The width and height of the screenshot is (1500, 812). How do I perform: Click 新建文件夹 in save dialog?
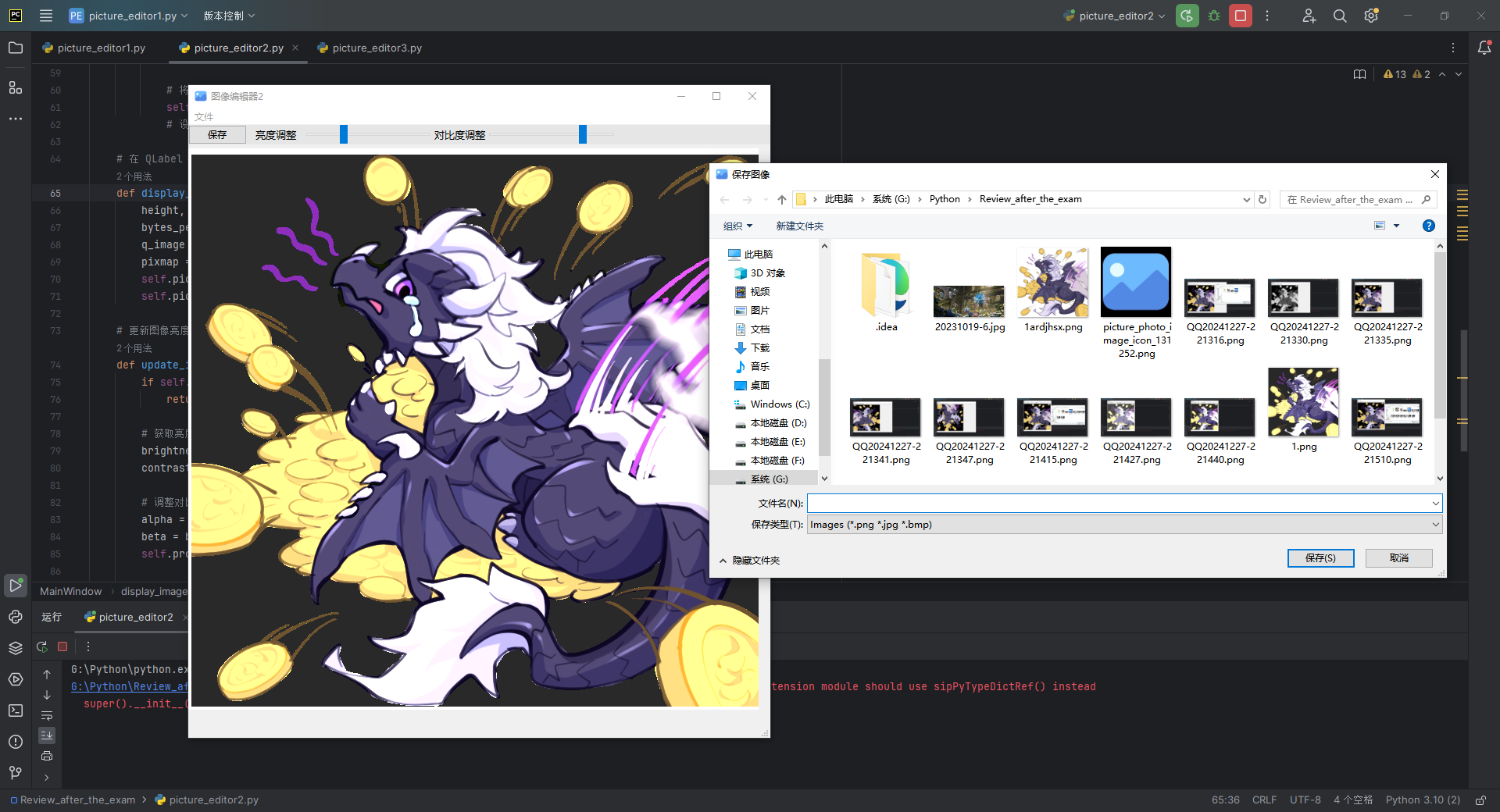point(799,226)
